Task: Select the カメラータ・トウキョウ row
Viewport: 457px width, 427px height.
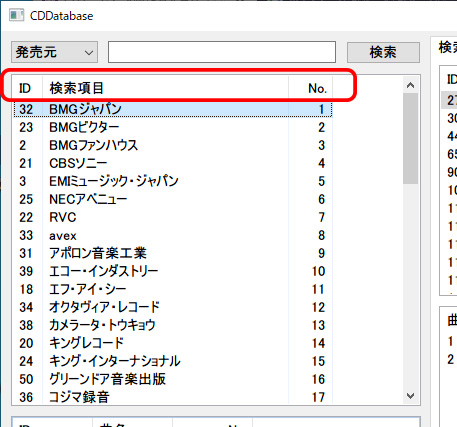Action: (x=173, y=325)
